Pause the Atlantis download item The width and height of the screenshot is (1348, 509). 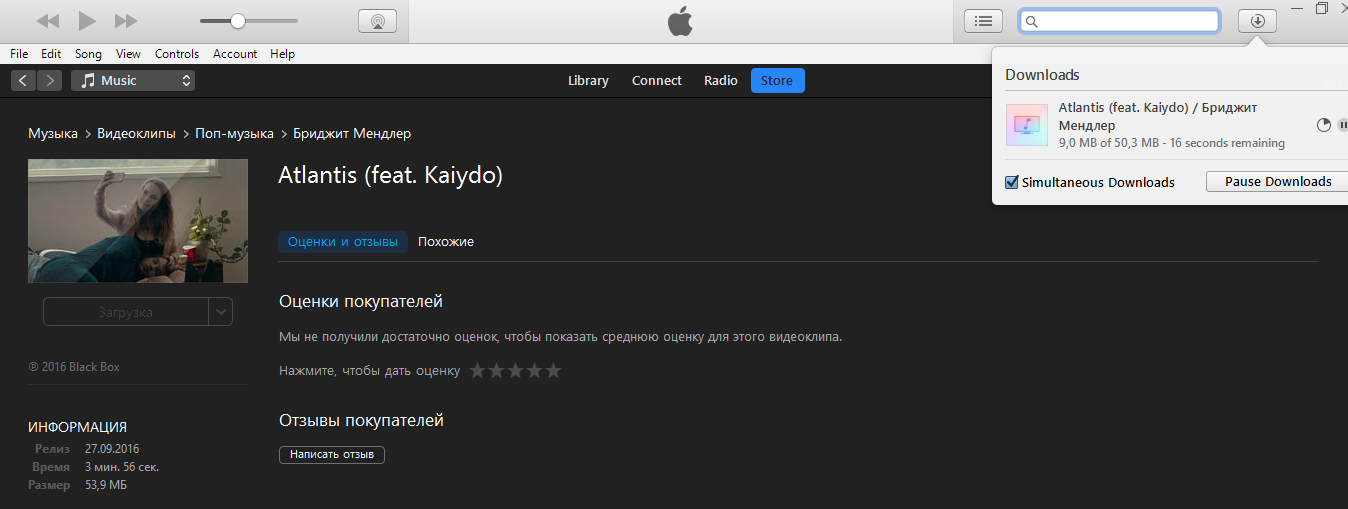[1342, 125]
